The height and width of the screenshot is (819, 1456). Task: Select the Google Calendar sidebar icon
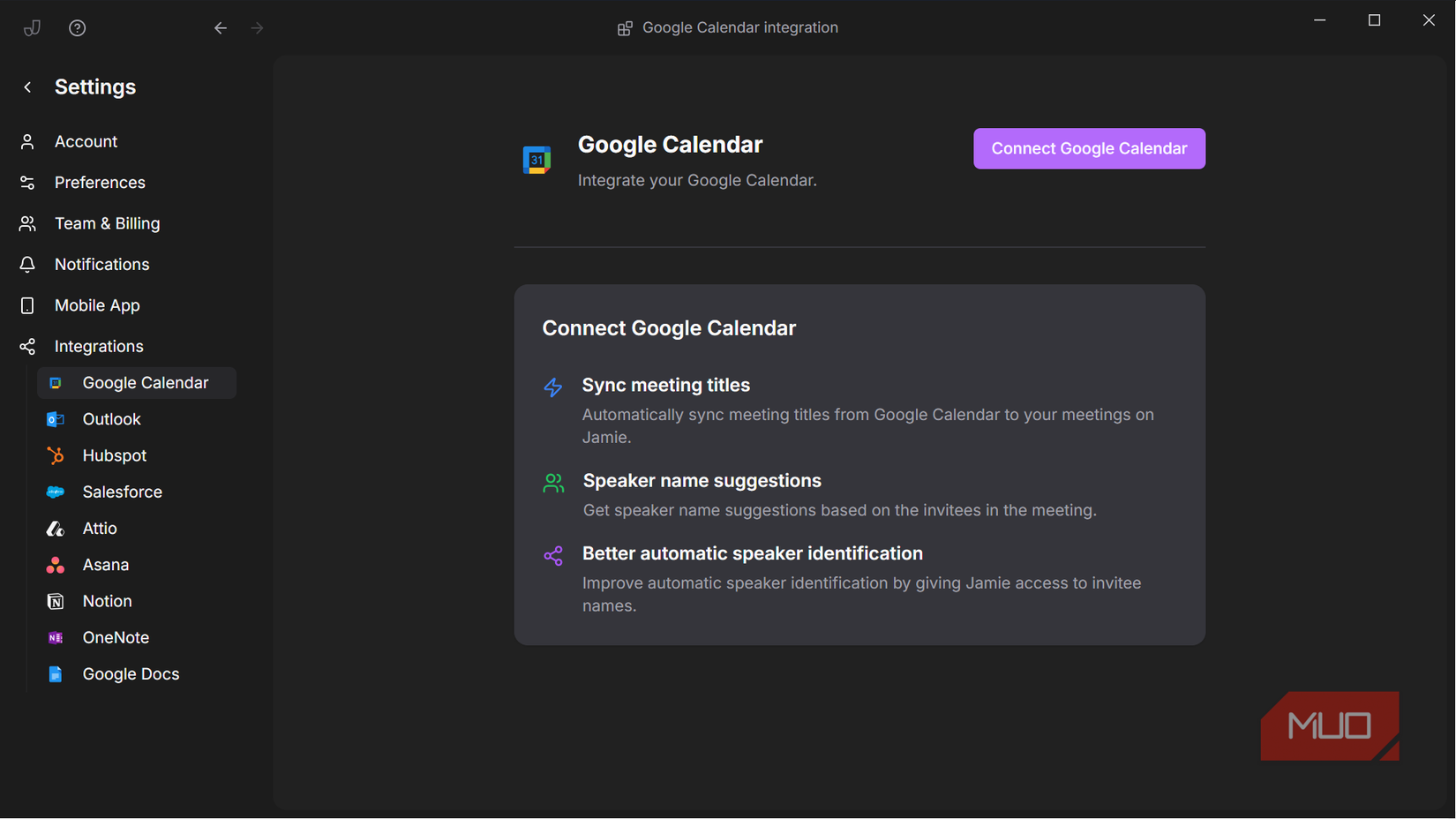click(x=56, y=382)
